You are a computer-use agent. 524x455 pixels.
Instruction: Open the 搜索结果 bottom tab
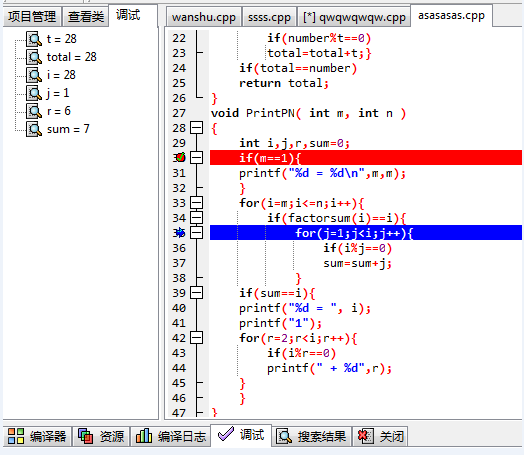coord(311,436)
